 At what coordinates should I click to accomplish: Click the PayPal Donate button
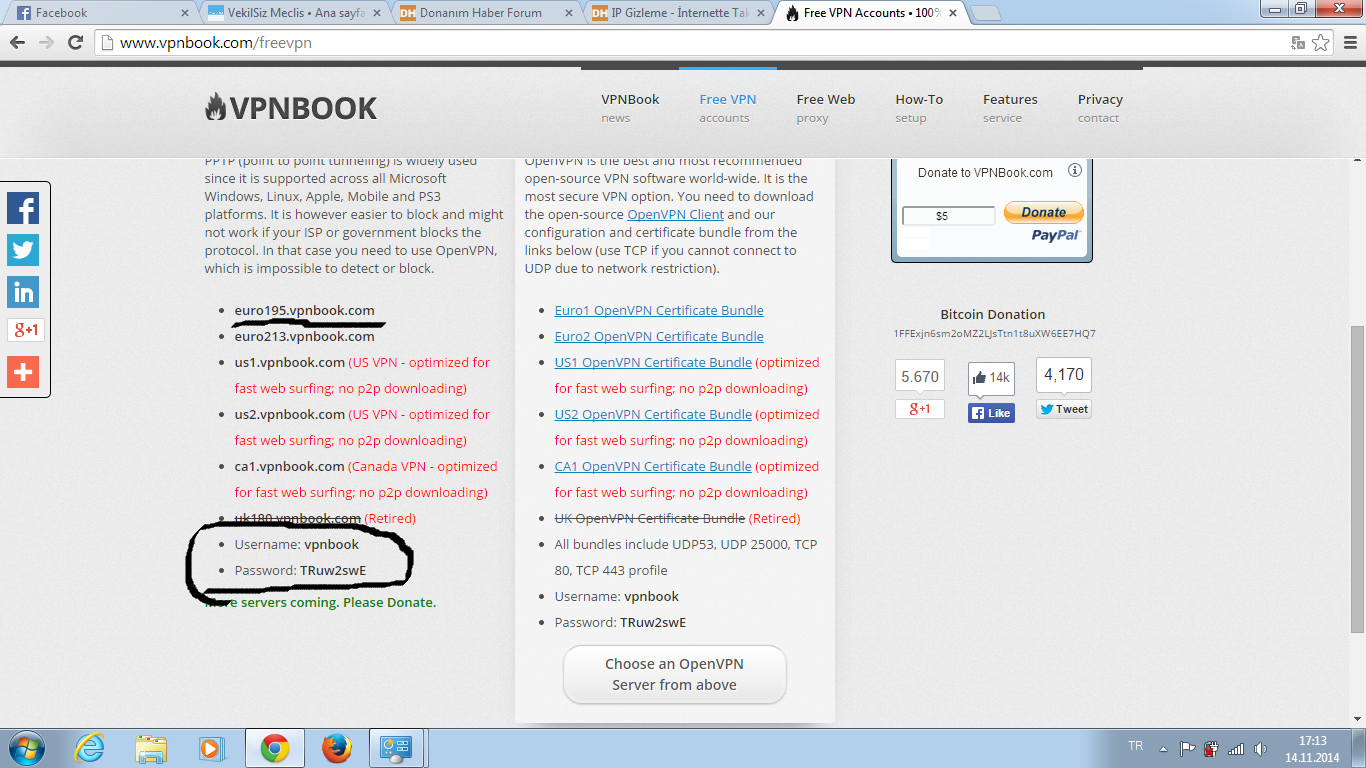pyautogui.click(x=1043, y=212)
